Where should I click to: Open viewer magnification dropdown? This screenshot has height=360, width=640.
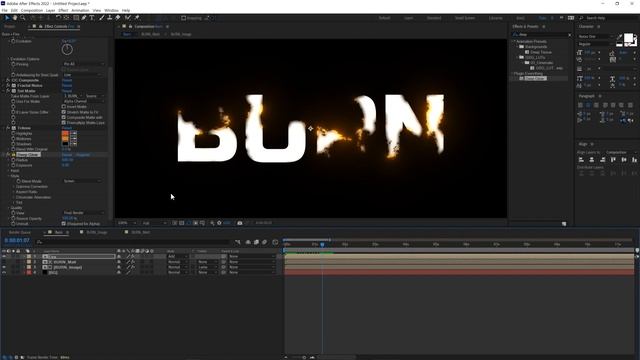[127, 223]
